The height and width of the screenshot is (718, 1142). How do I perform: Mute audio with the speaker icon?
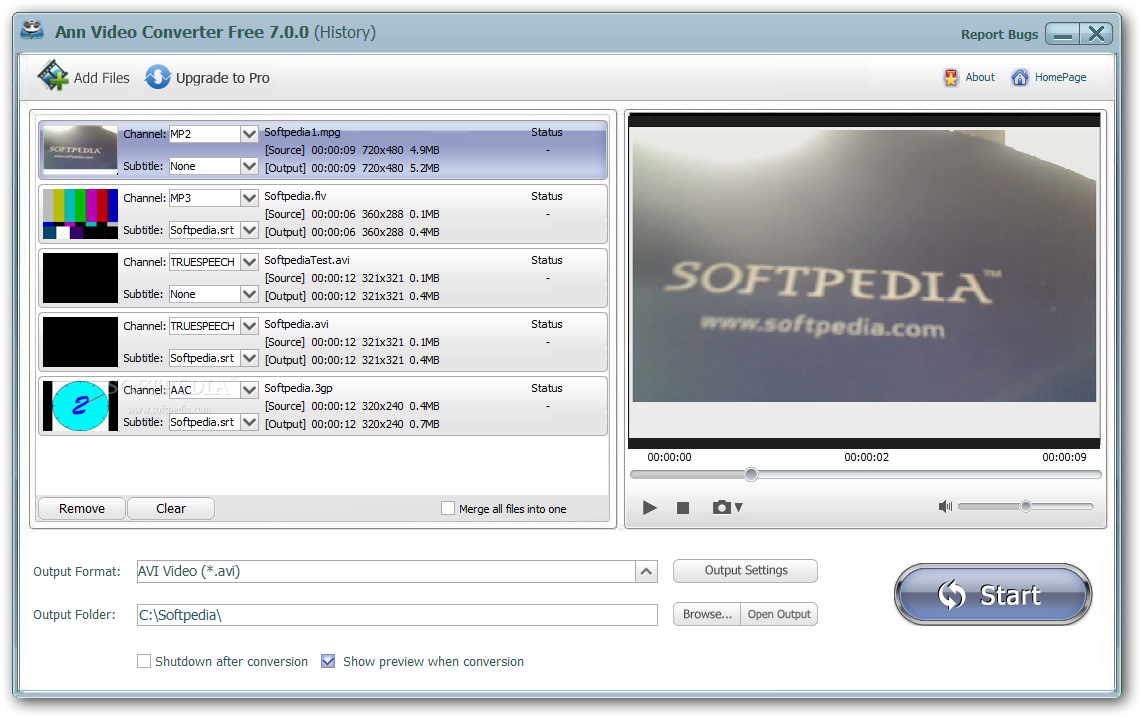point(945,506)
